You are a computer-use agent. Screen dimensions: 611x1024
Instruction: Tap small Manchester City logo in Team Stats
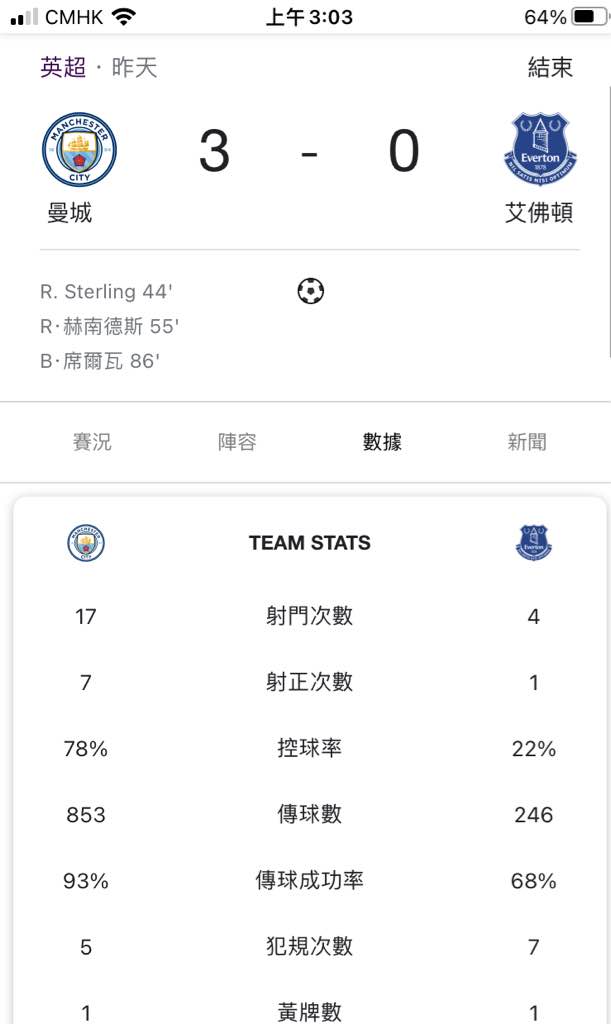86,543
